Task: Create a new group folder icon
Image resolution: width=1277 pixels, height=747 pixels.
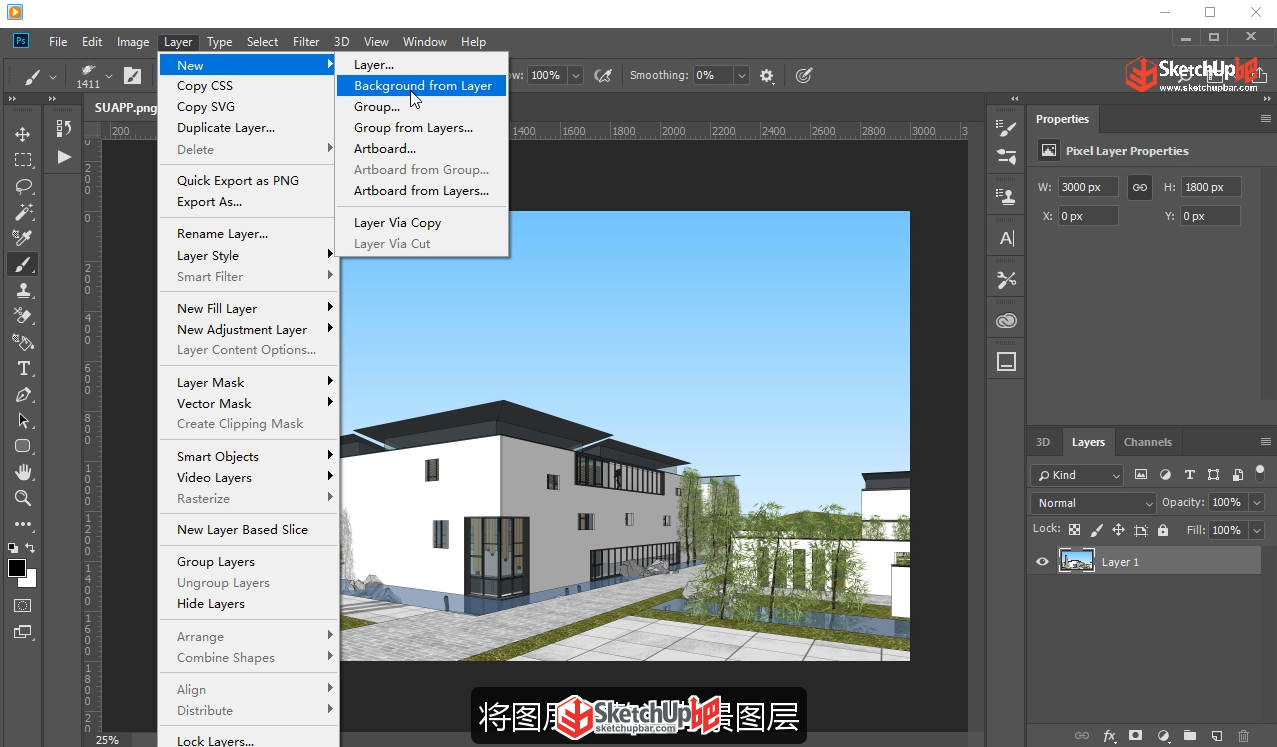Action: pos(1190,736)
